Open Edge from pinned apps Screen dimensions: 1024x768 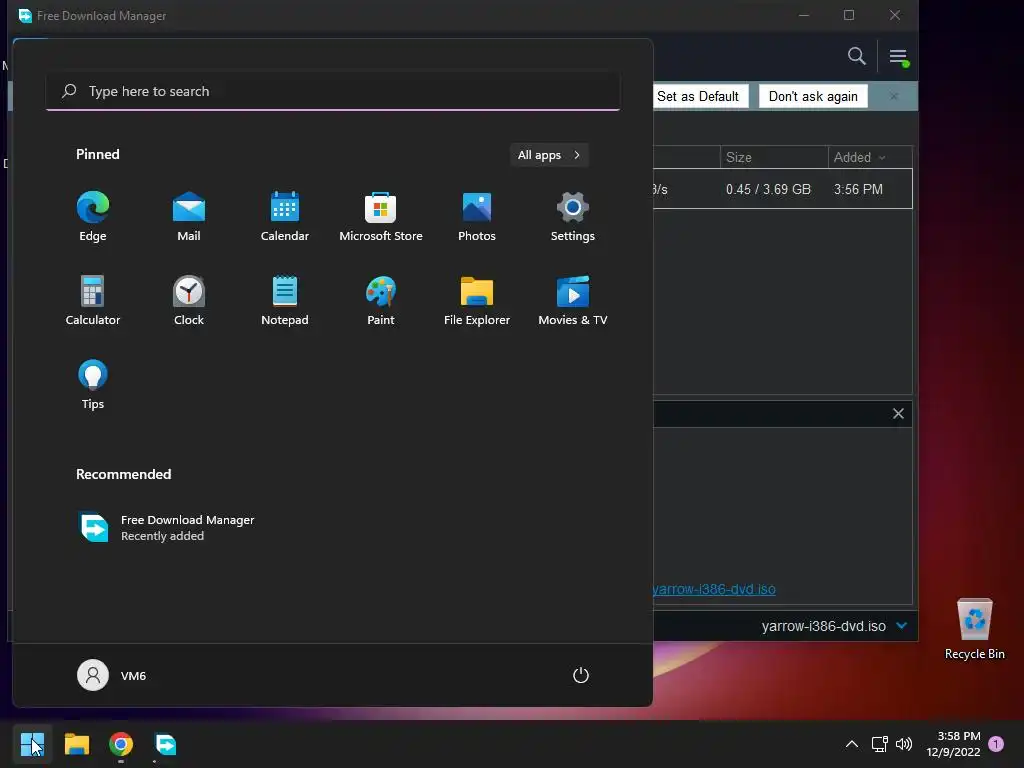[93, 217]
